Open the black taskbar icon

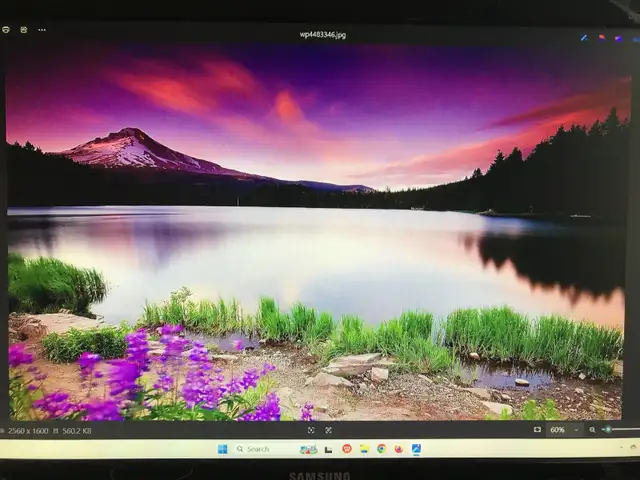[328, 450]
